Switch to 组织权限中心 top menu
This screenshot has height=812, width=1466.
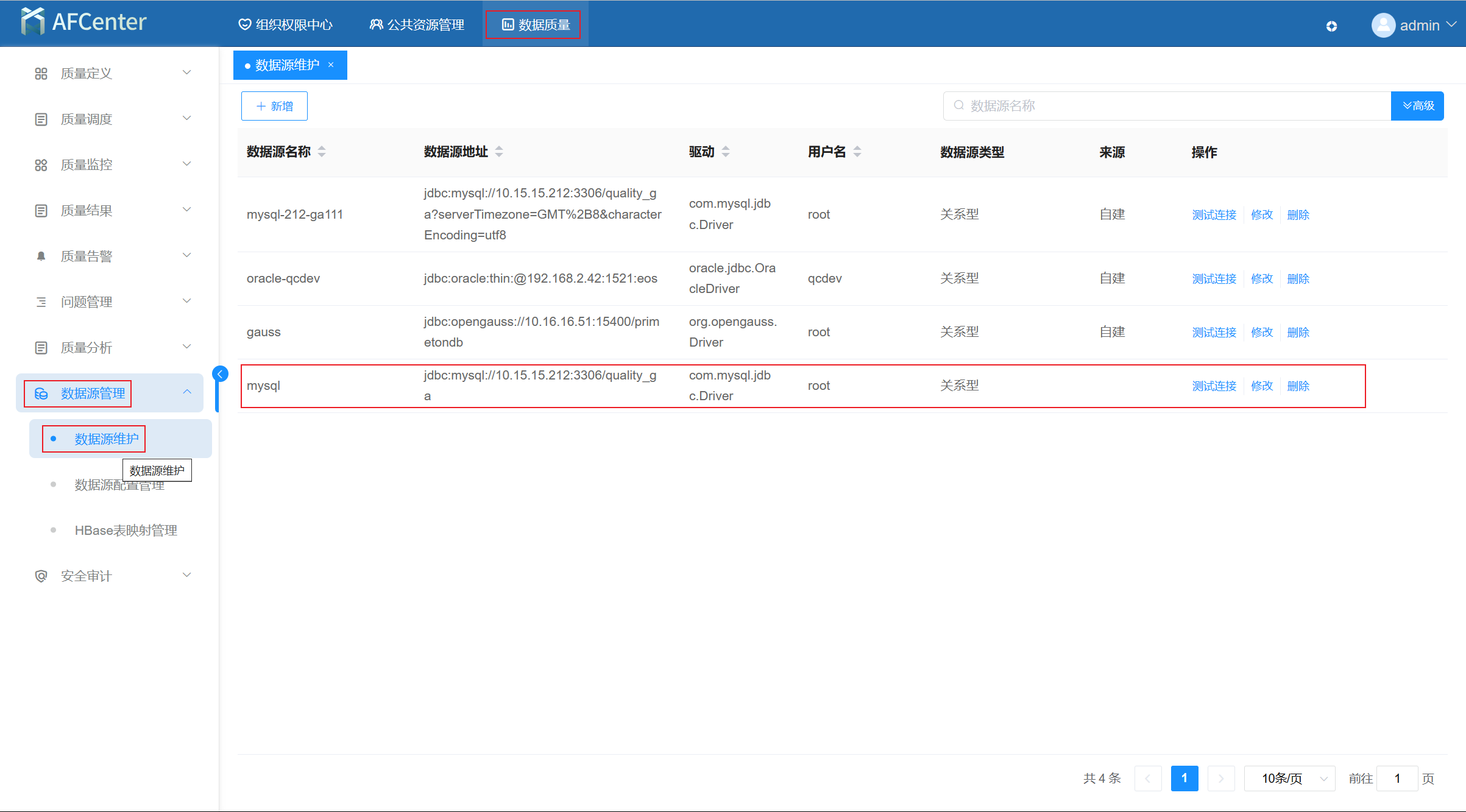tap(285, 25)
